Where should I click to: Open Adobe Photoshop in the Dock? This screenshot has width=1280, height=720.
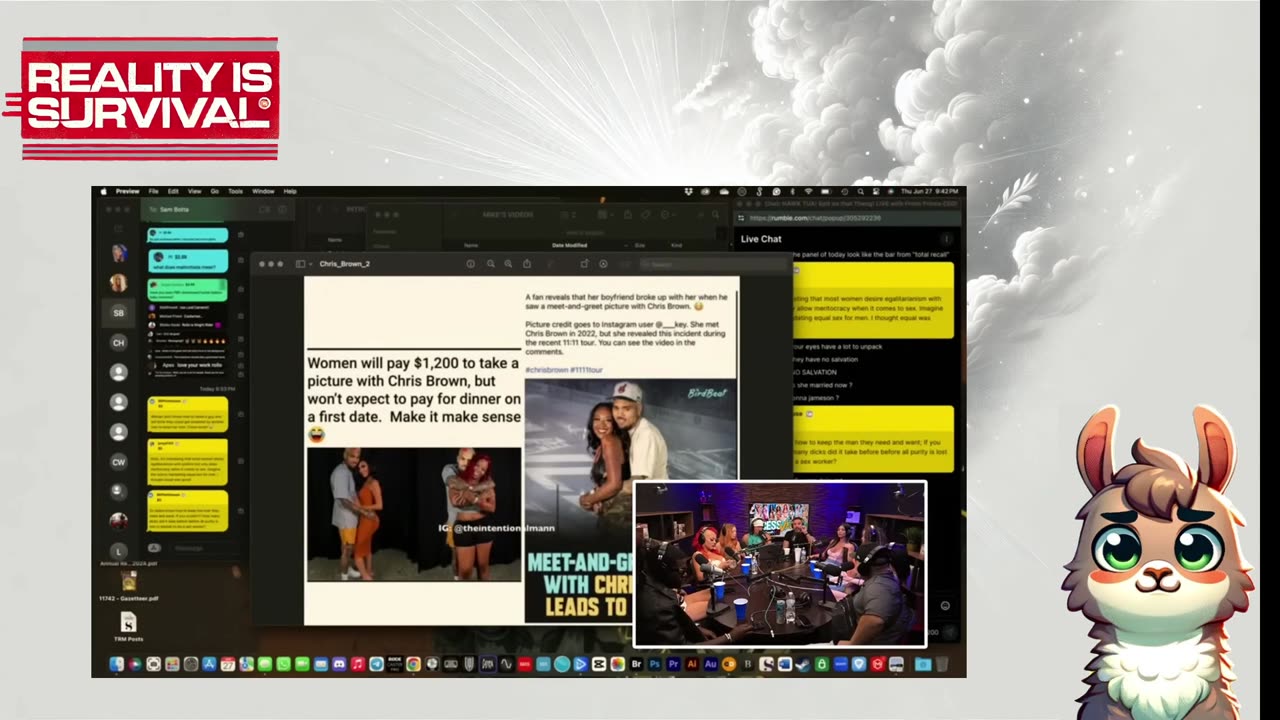(x=655, y=664)
